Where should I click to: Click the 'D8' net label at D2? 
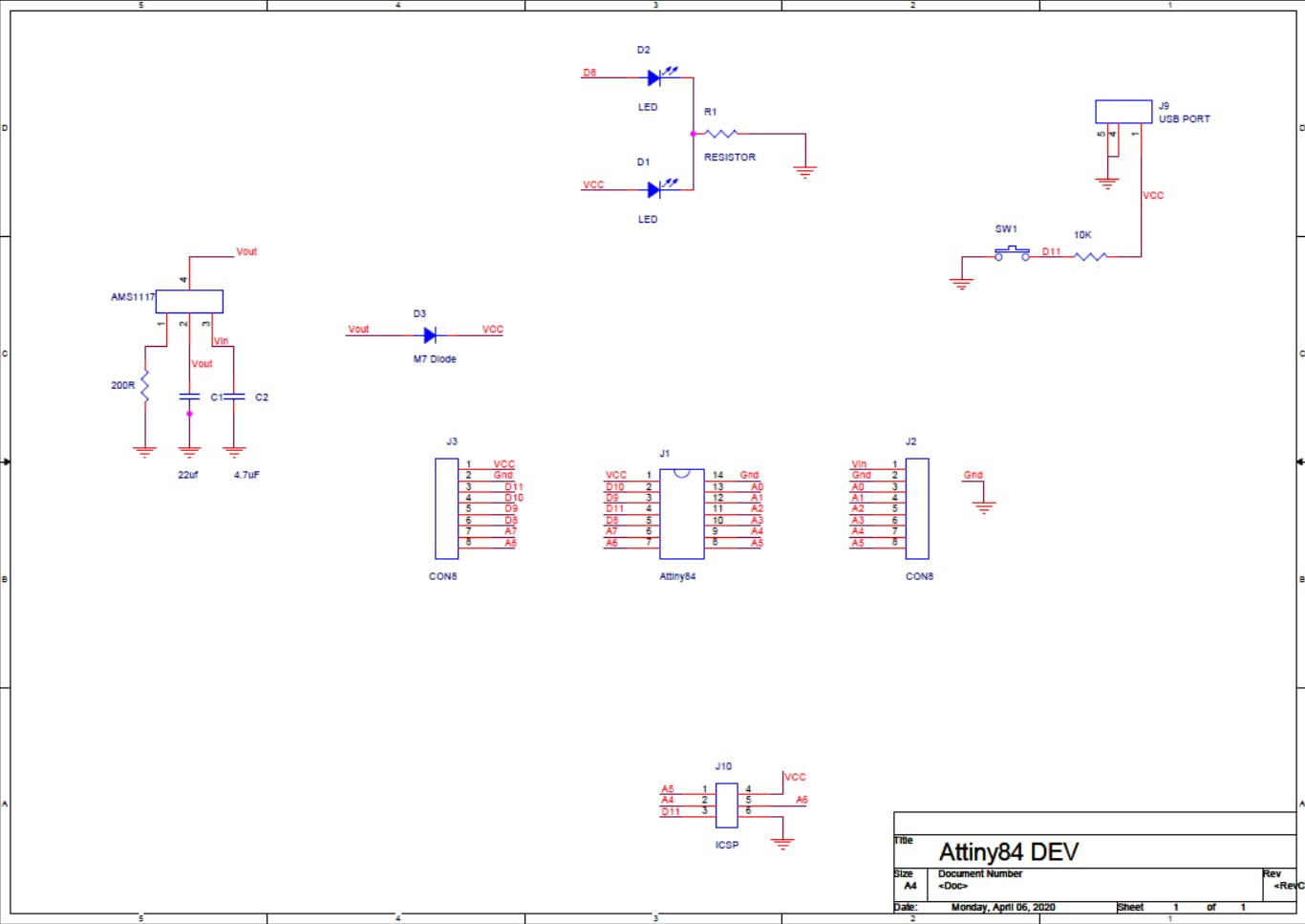pos(589,73)
